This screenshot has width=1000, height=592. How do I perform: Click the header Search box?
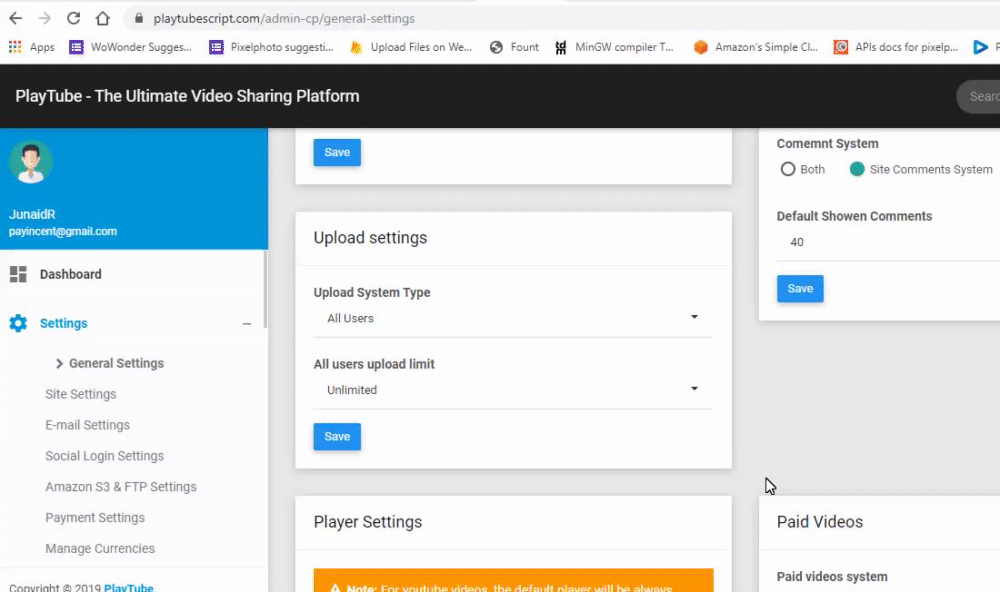tap(979, 96)
